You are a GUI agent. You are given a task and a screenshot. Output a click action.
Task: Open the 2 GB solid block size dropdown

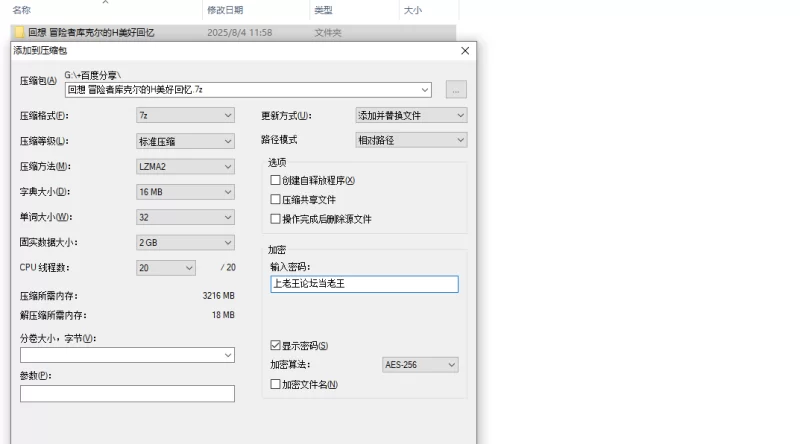point(185,242)
